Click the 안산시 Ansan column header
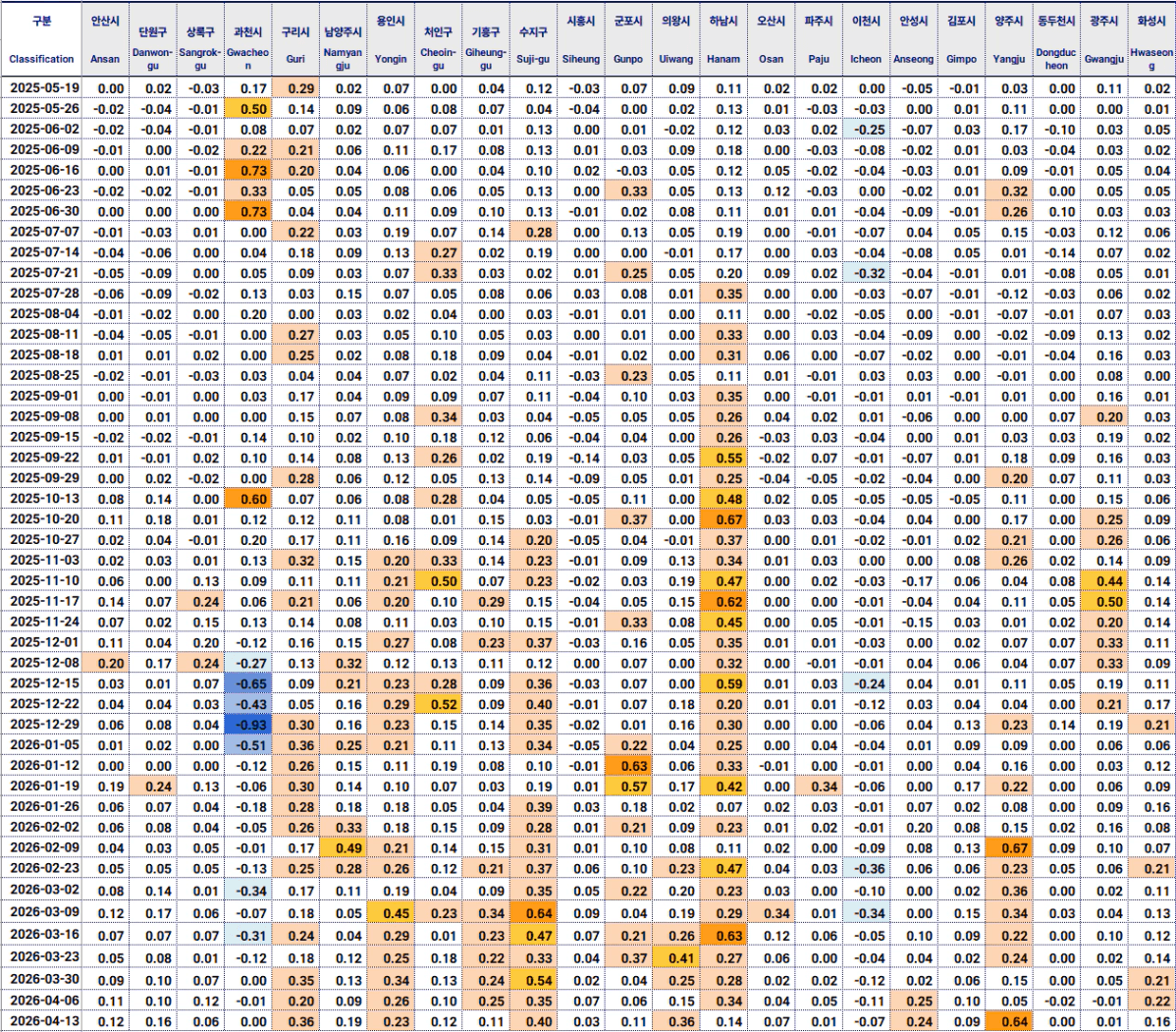 pos(105,38)
